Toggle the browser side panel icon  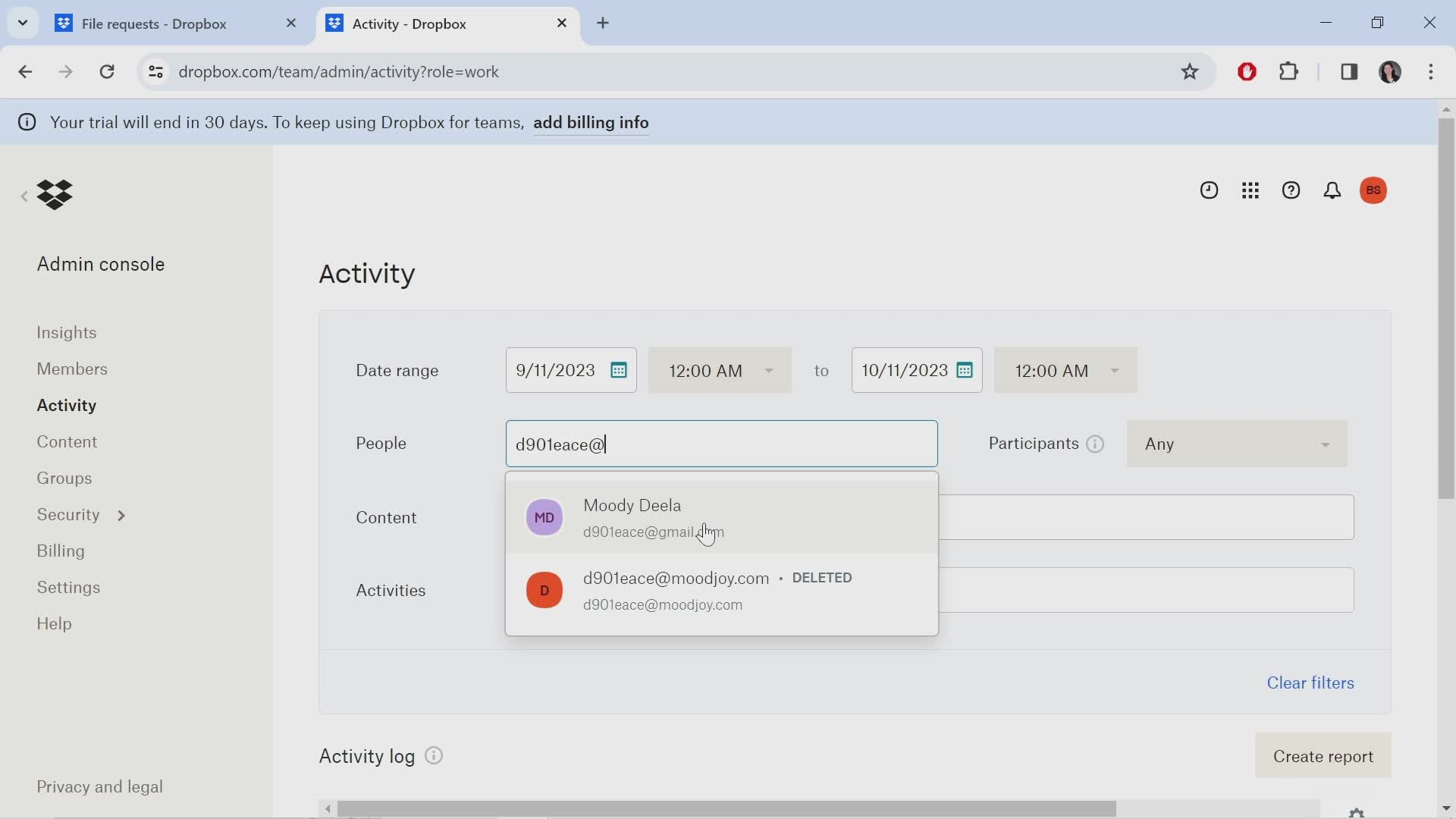[x=1348, y=72]
